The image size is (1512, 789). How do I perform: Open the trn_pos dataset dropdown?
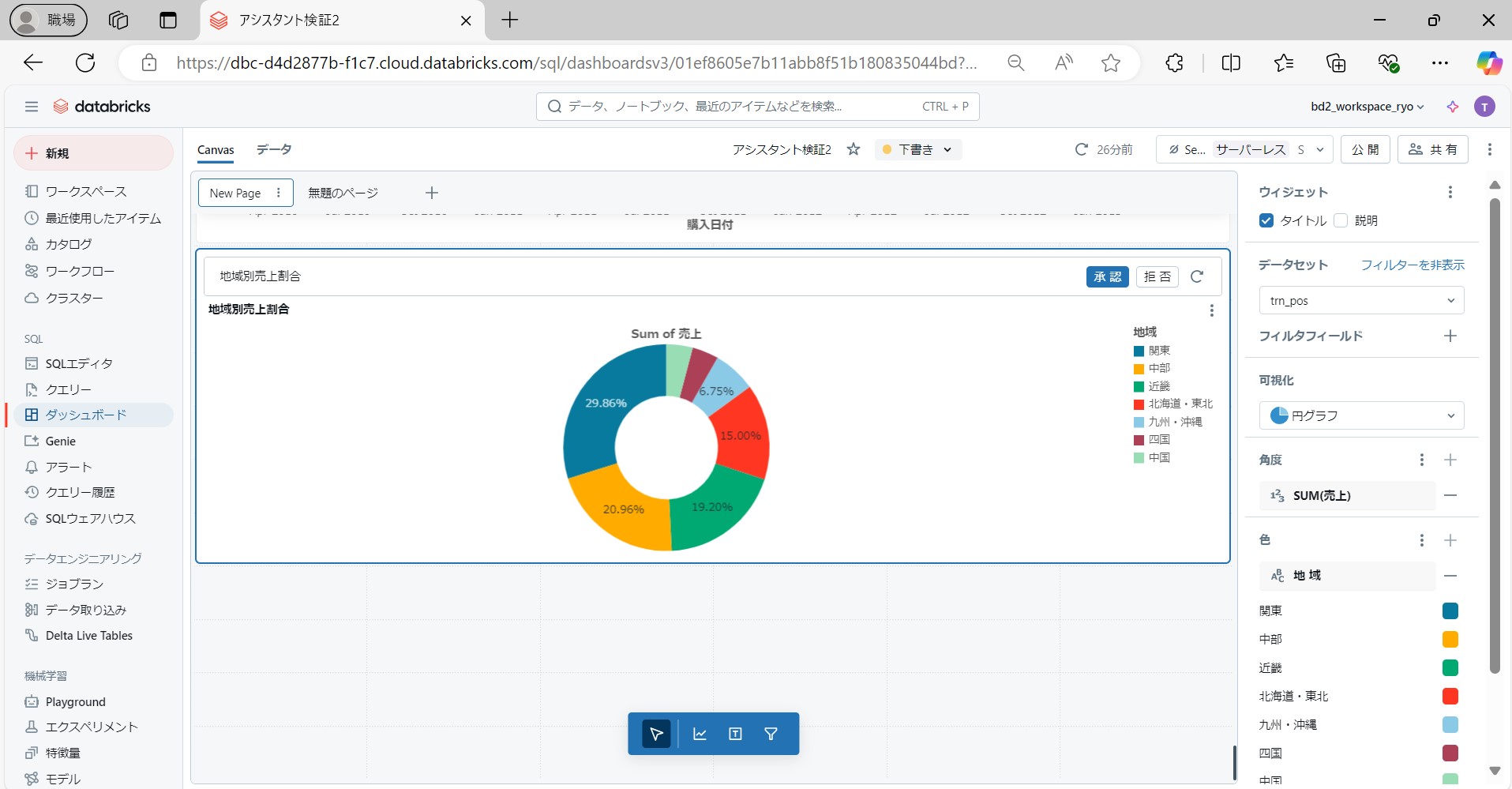click(1361, 301)
